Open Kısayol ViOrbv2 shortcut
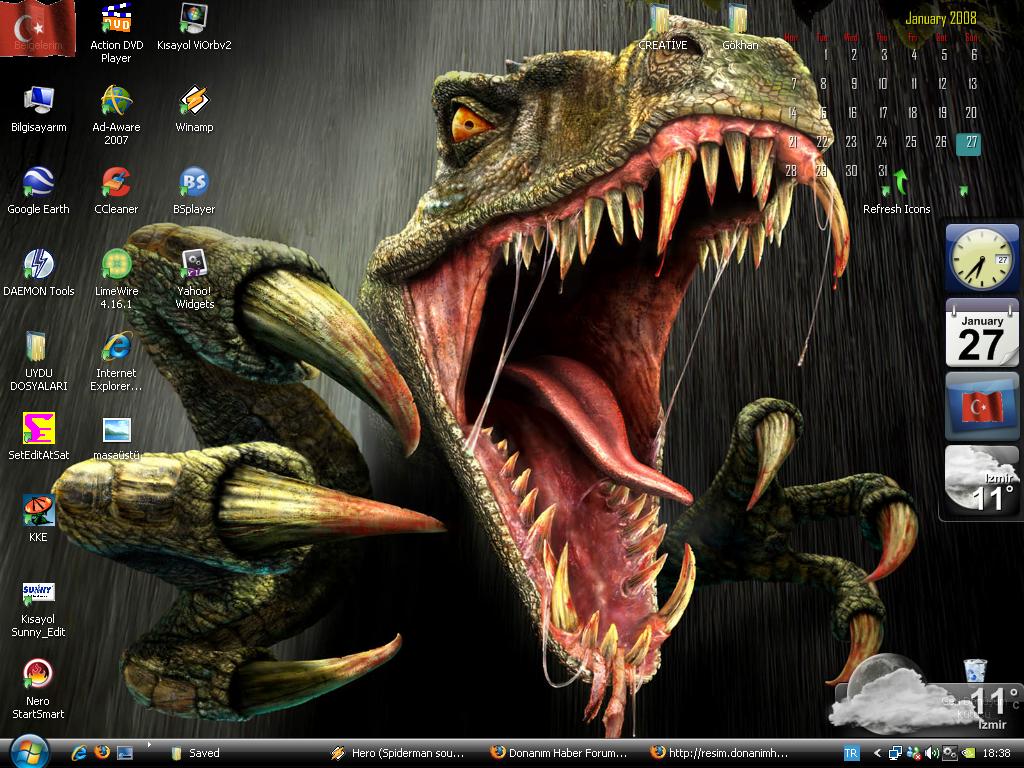 click(x=194, y=27)
